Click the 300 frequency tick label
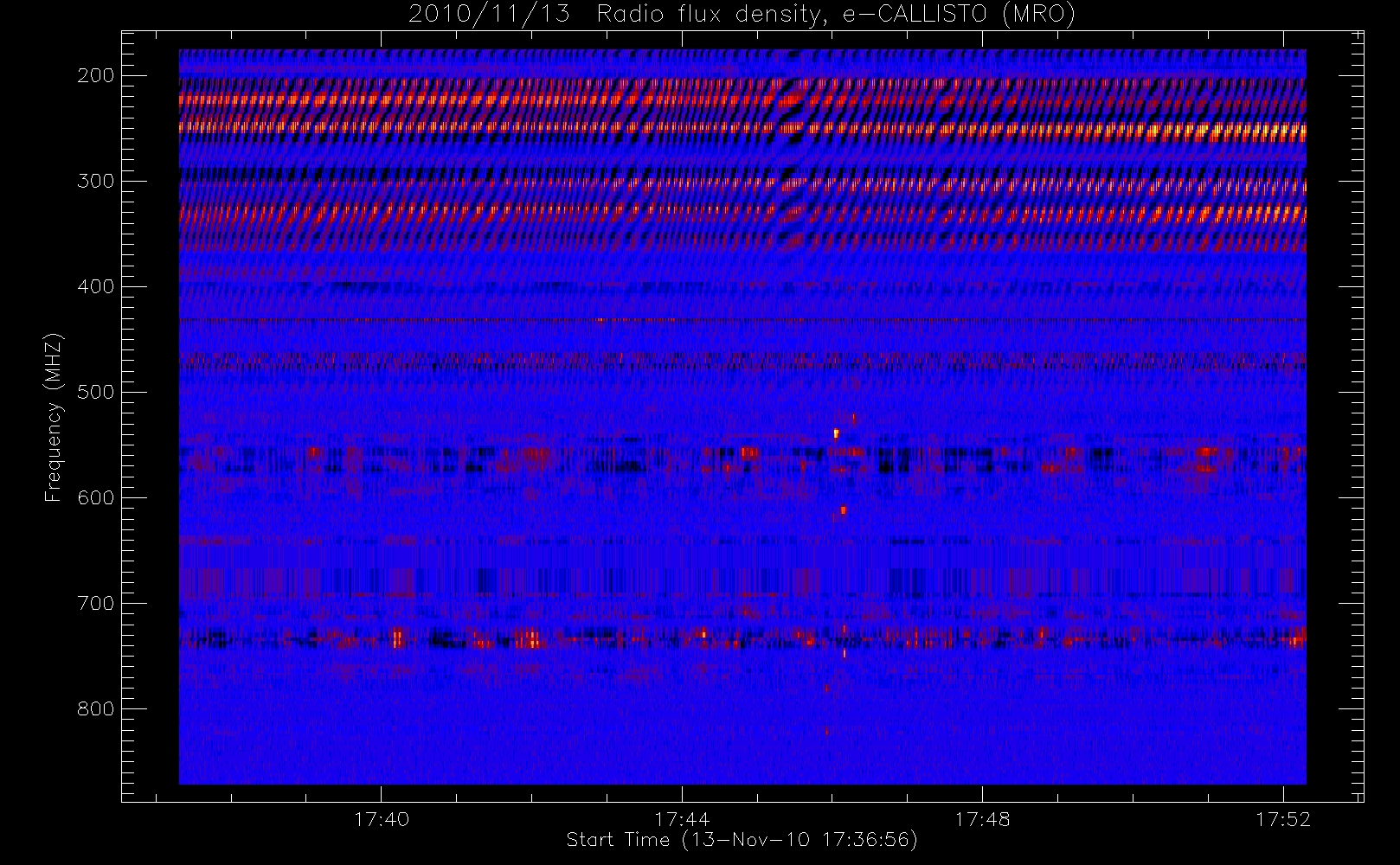Viewport: 1400px width, 865px height. tap(96, 181)
